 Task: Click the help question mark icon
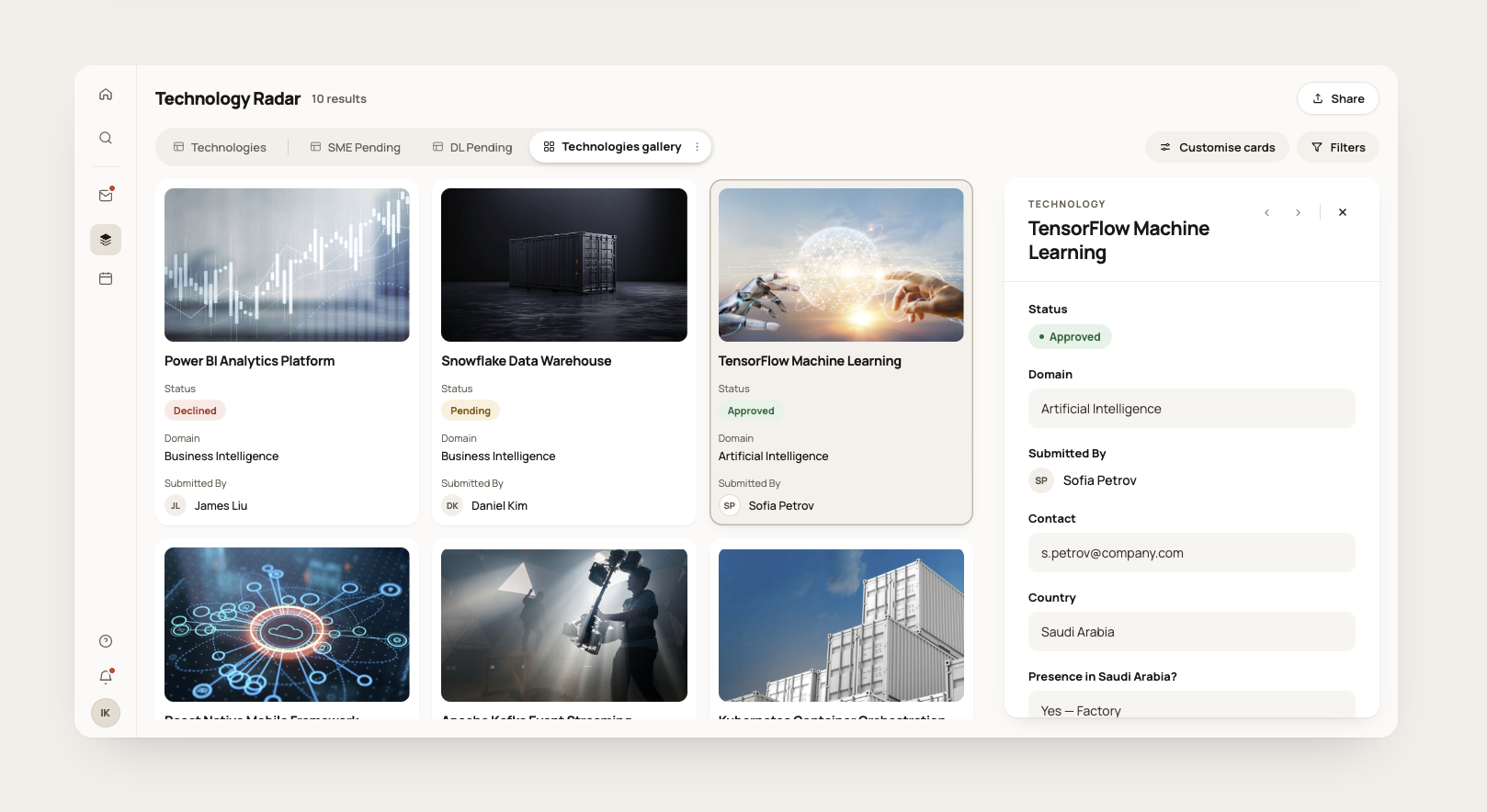[106, 641]
